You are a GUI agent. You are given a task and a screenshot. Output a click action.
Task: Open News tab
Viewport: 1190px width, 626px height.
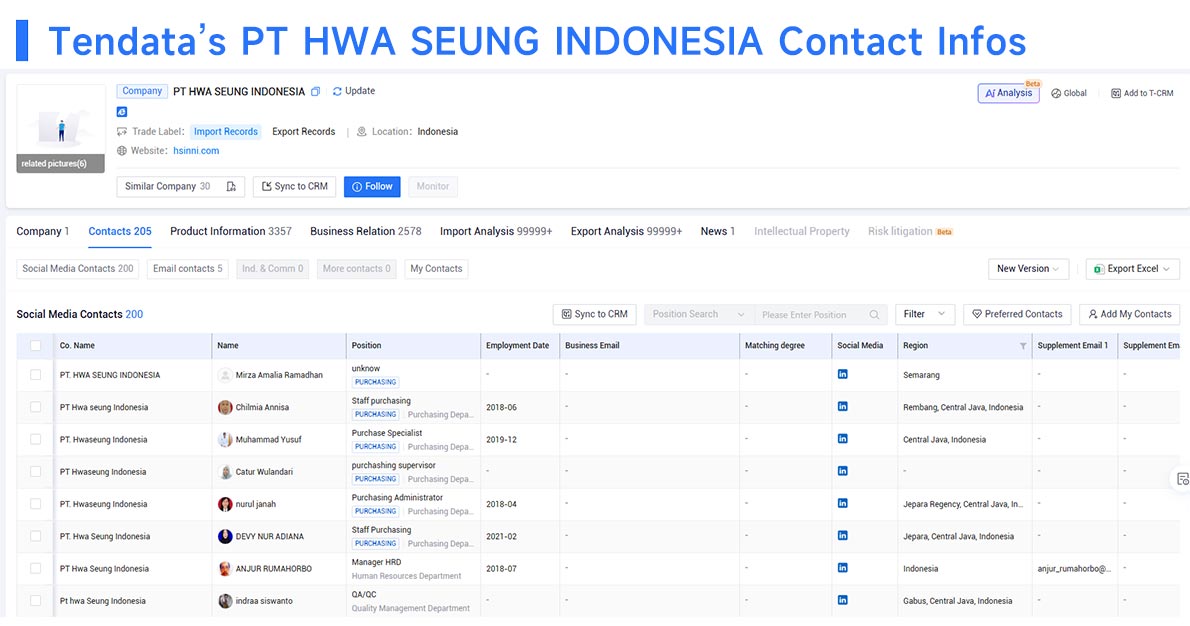click(x=718, y=231)
